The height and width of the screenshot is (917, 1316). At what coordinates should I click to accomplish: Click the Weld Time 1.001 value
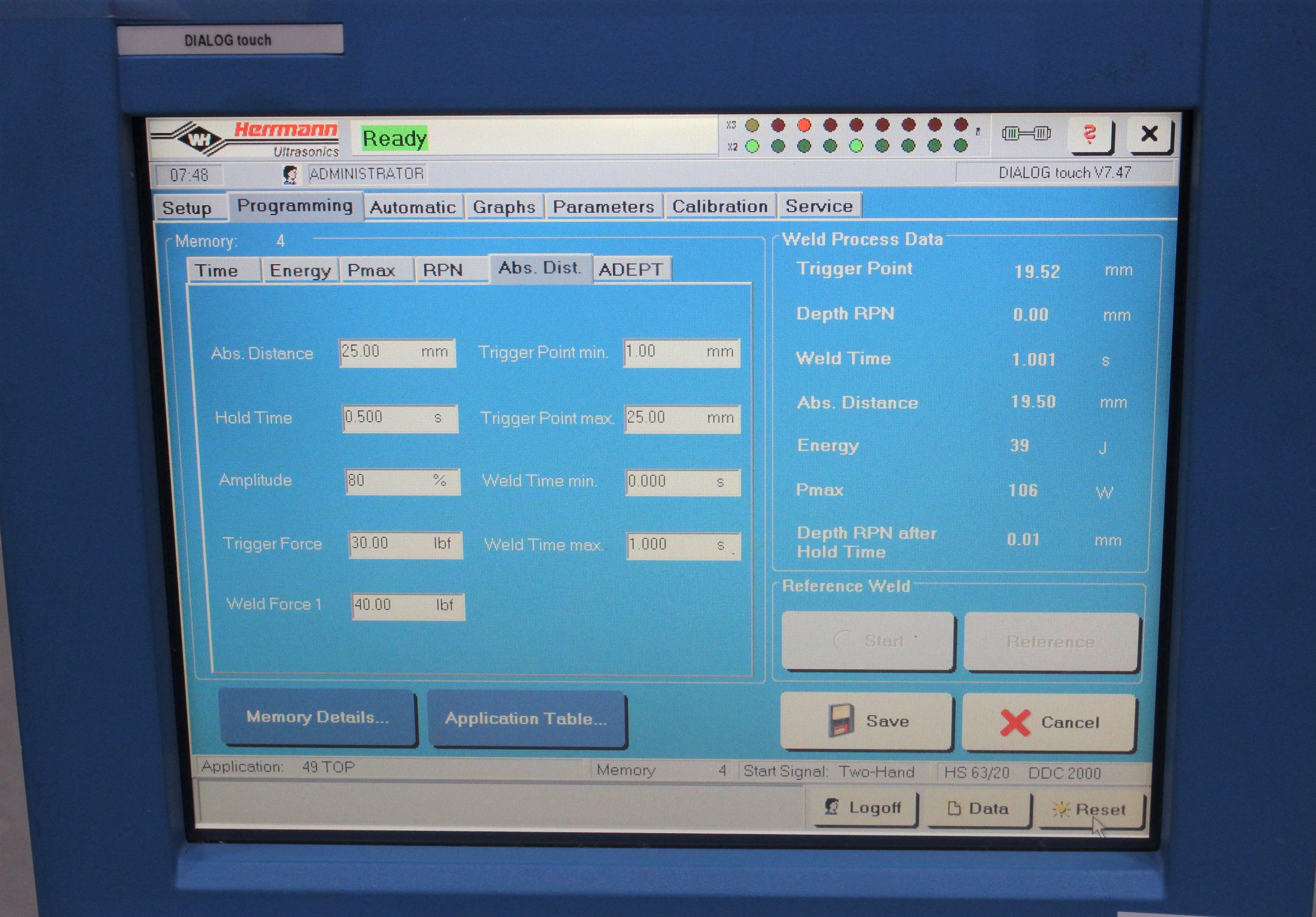(1034, 359)
